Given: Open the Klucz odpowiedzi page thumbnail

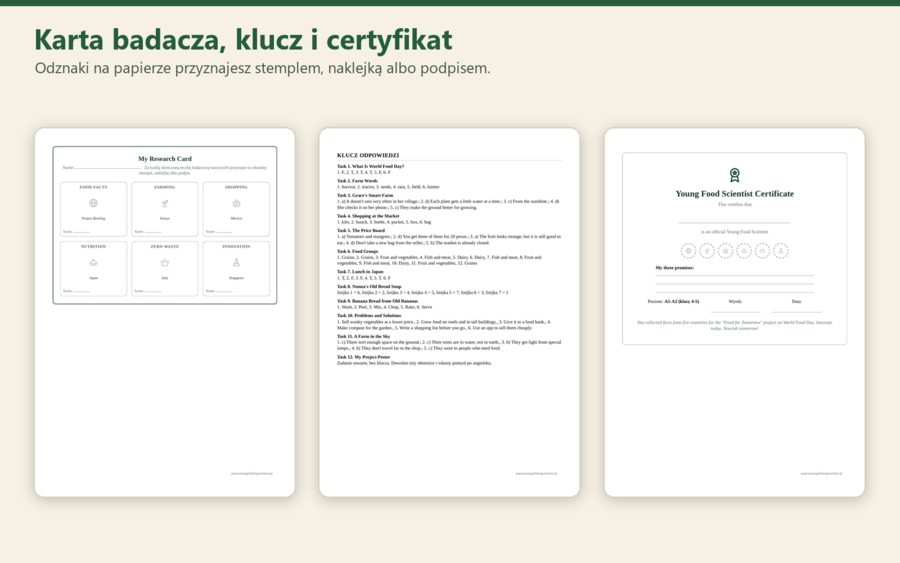Looking at the screenshot, I should point(449,312).
